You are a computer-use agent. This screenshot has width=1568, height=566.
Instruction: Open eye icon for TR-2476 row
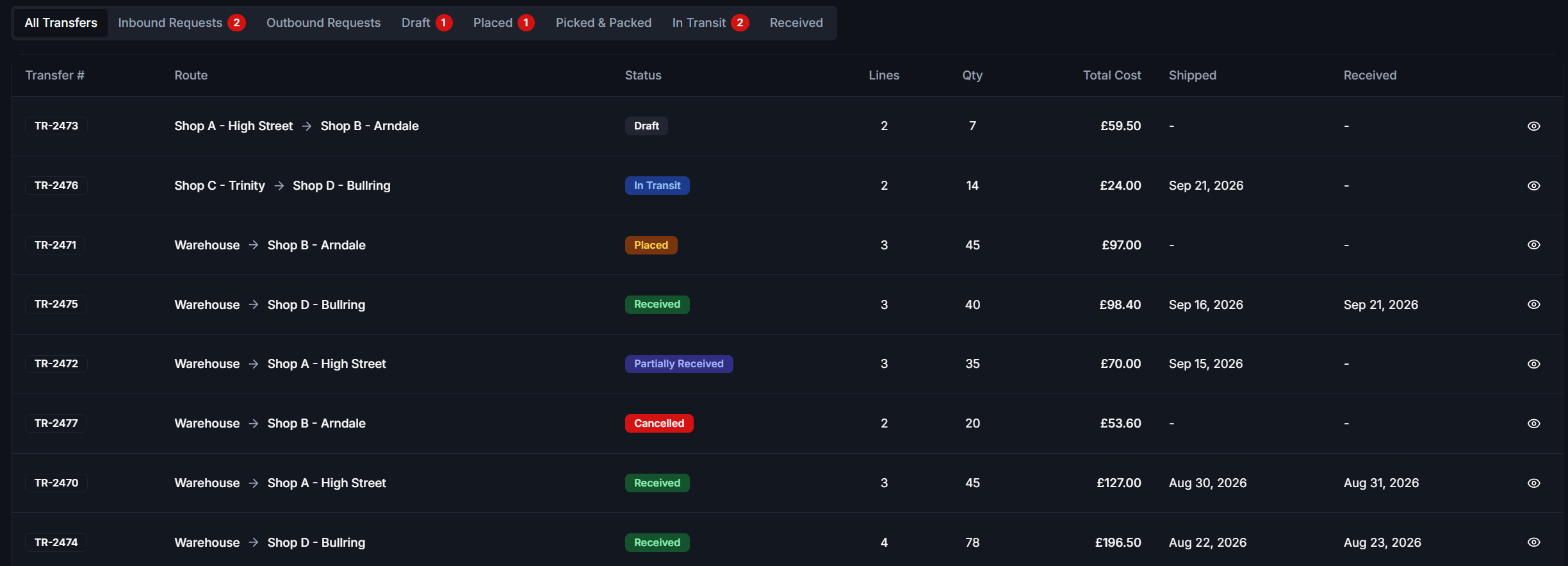click(1533, 186)
